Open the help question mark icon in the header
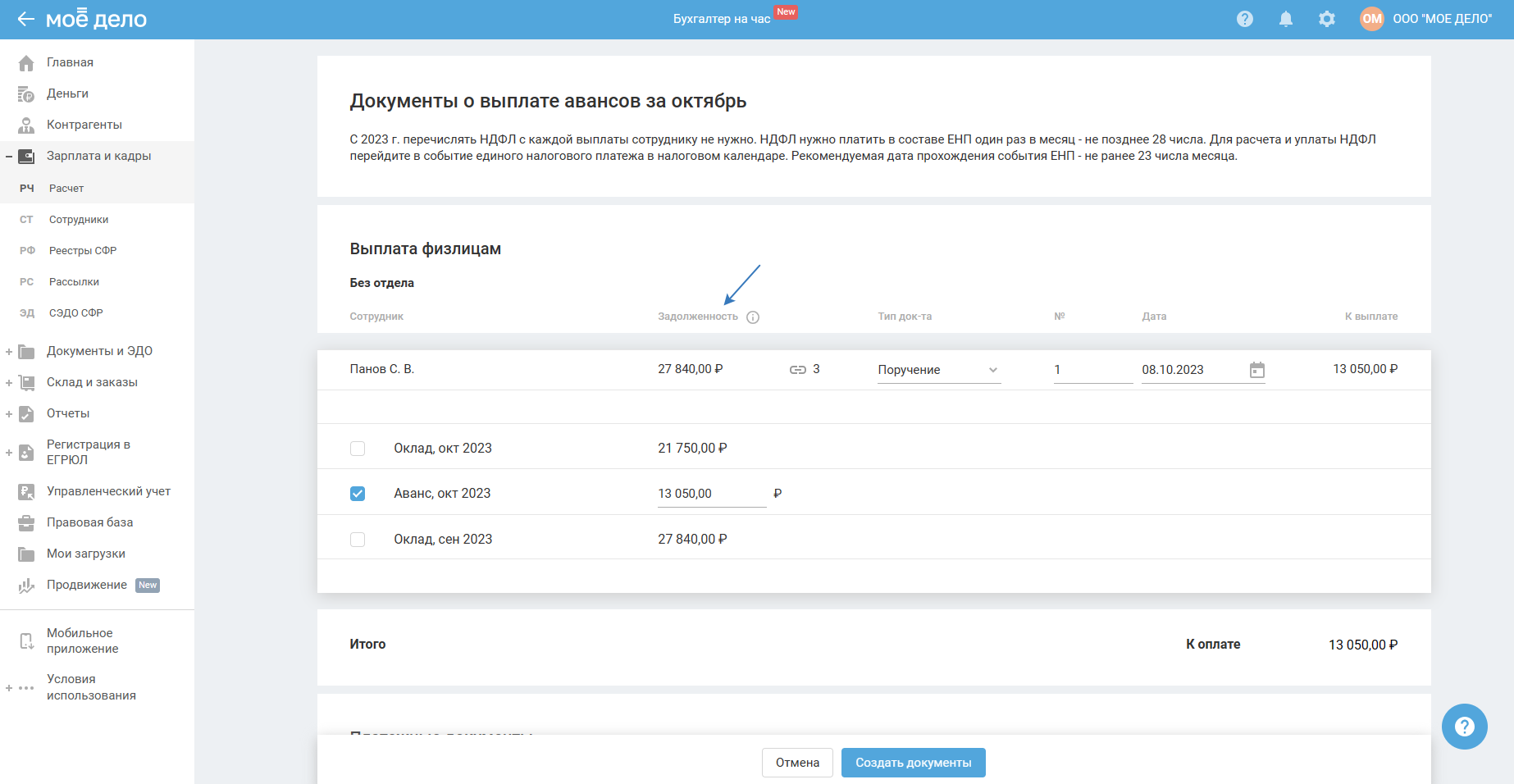The width and height of the screenshot is (1514, 784). (x=1244, y=19)
